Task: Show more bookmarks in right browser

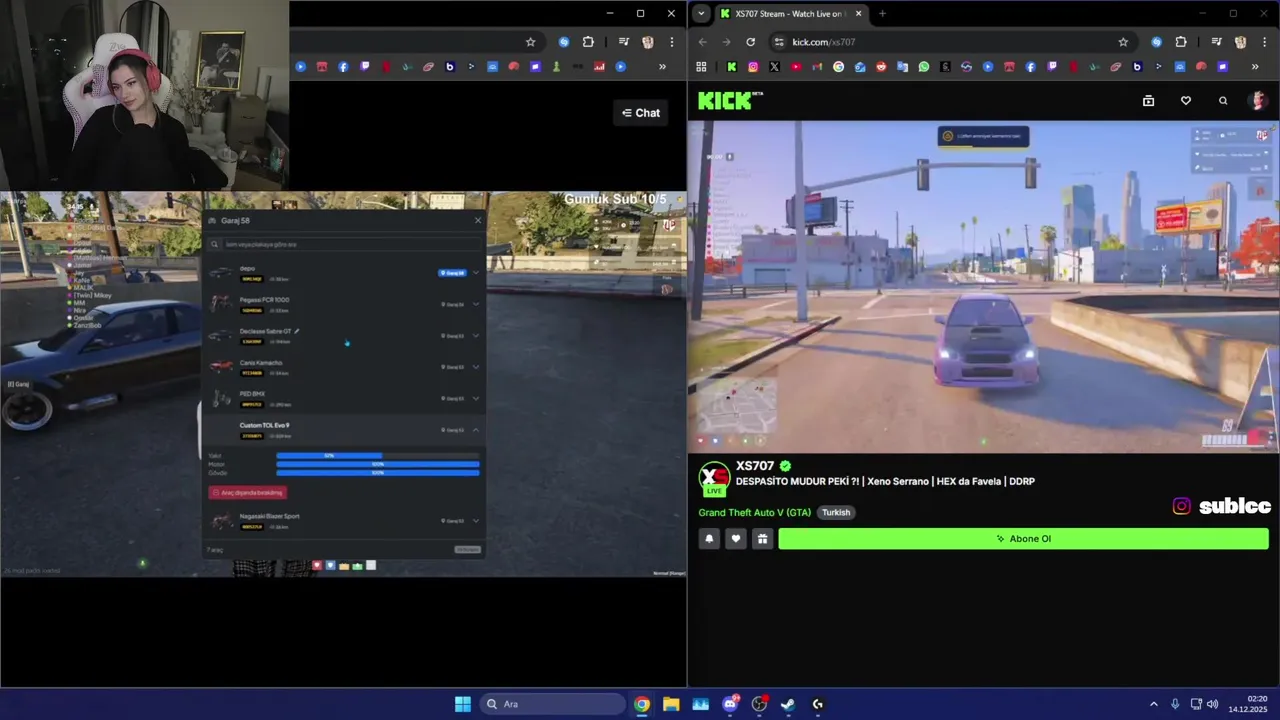Action: pyautogui.click(x=1255, y=67)
